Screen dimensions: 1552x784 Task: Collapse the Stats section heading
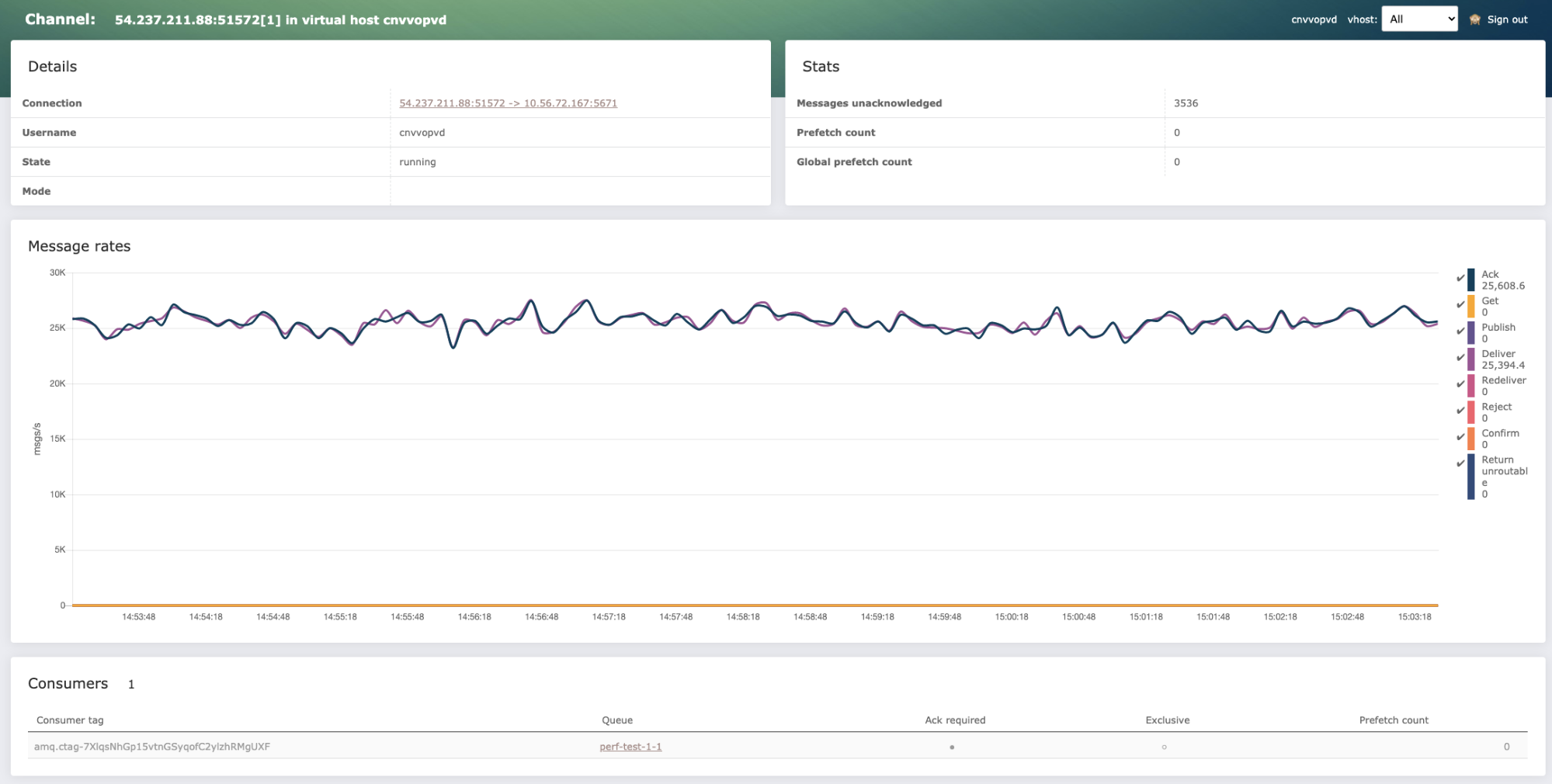pyautogui.click(x=821, y=67)
